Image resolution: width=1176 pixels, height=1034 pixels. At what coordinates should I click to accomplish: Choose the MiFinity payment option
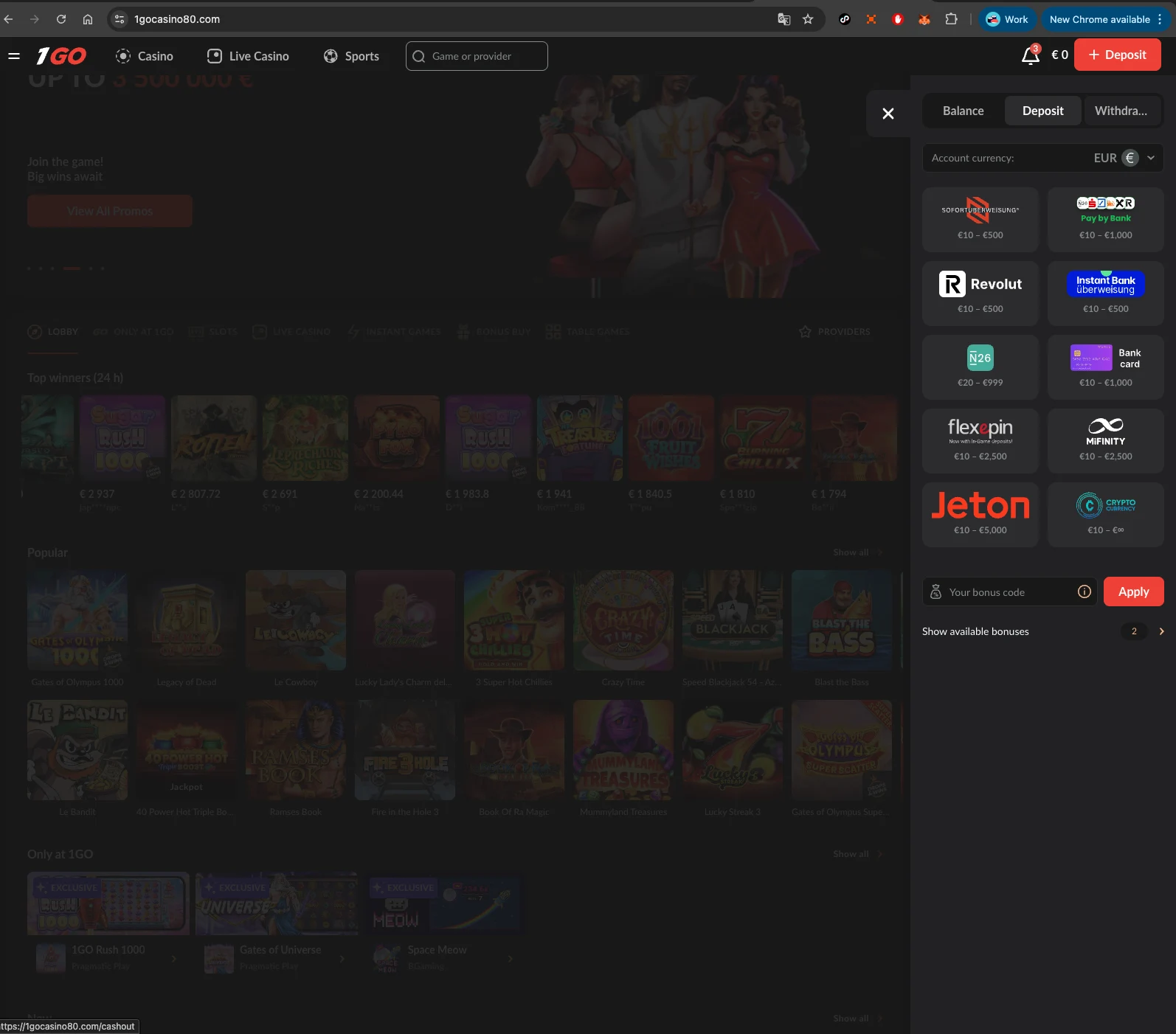[1105, 441]
